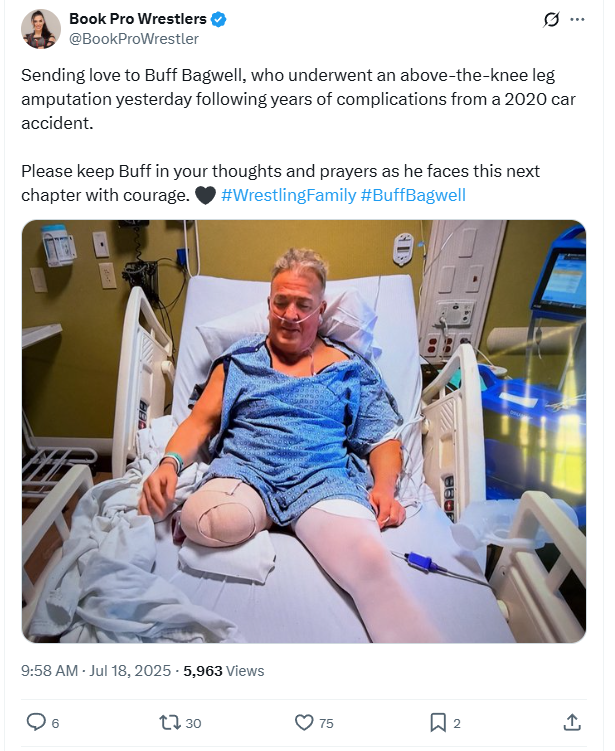
Task: Click the reply speech bubble icon
Action: click(35, 722)
